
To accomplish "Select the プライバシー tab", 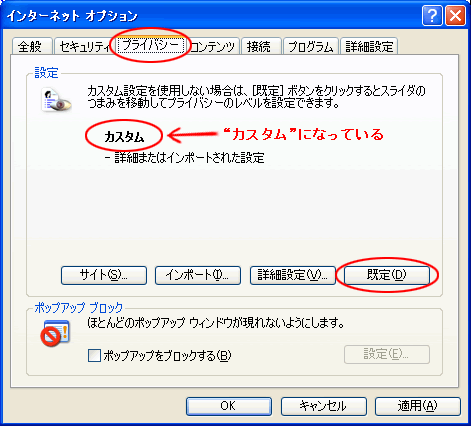I will point(151,45).
